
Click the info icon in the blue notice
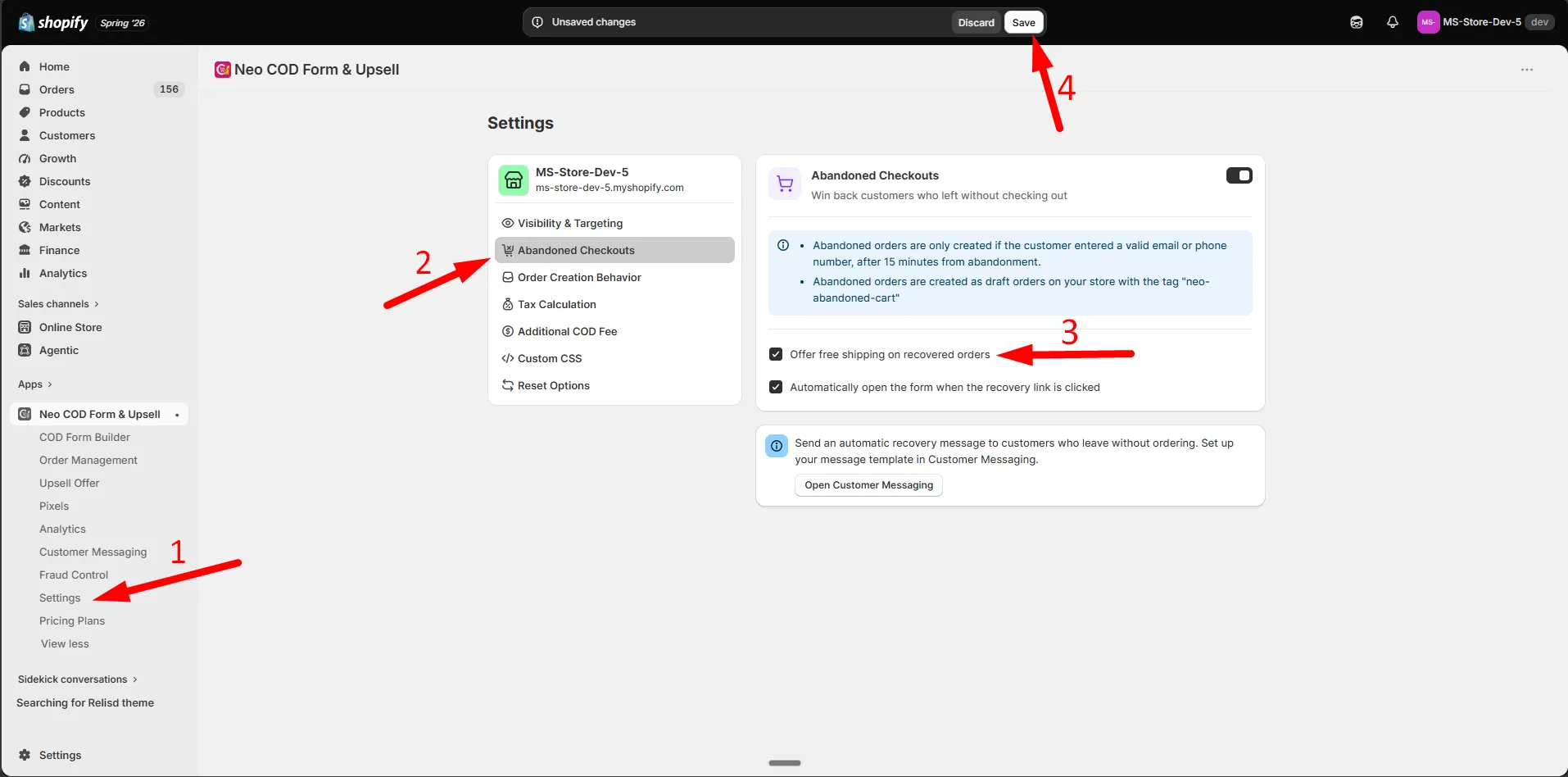[783, 245]
